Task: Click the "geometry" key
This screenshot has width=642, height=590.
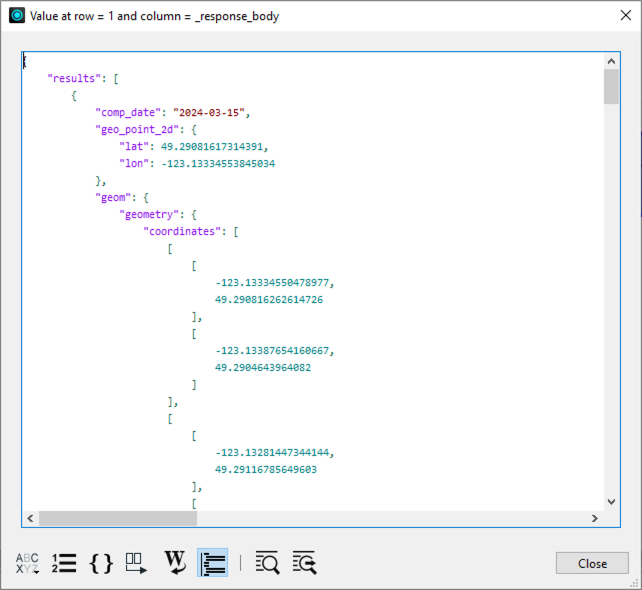Action: point(149,215)
